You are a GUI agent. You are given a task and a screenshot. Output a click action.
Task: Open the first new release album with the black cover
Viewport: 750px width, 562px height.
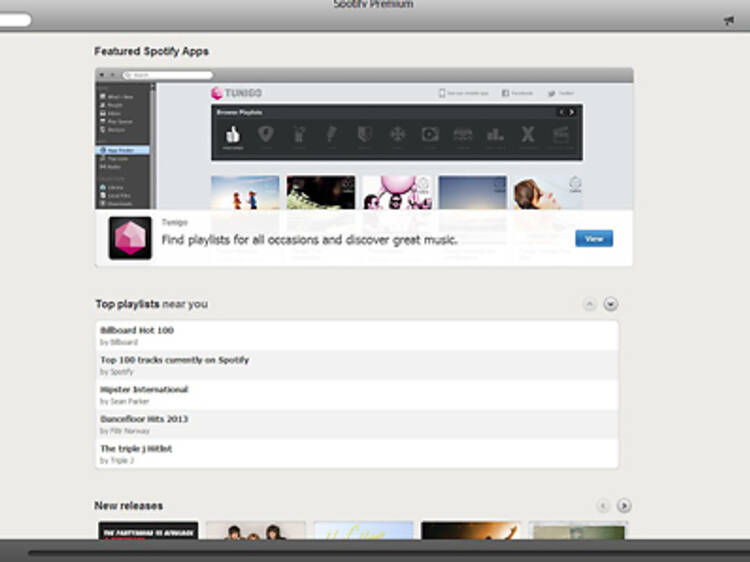coord(148,530)
